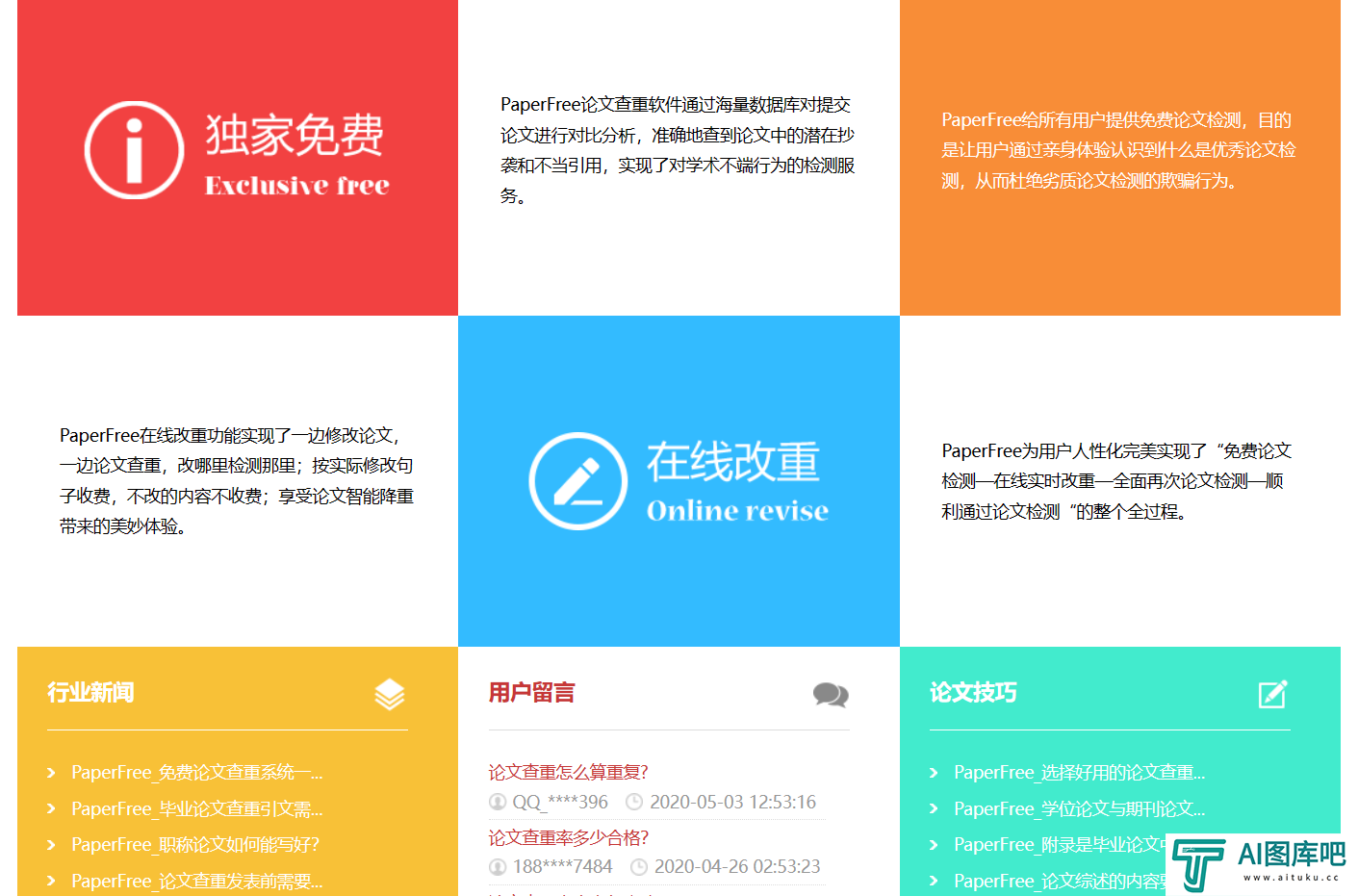1358x896 pixels.
Task: Open tip link PaperFree_学位论文与期刊论文
Action: click(1079, 809)
